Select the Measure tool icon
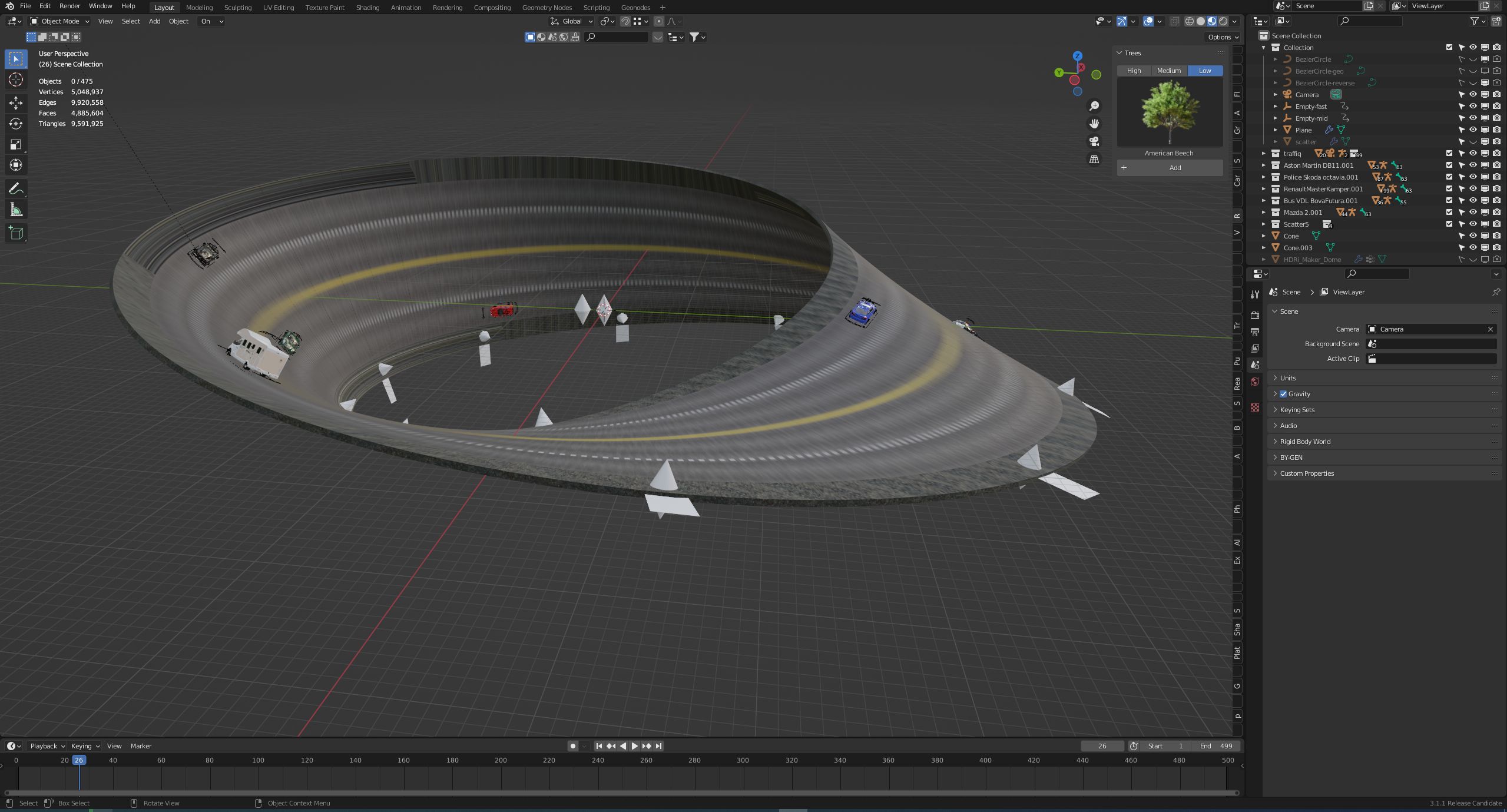This screenshot has height=812, width=1507. pos(14,210)
